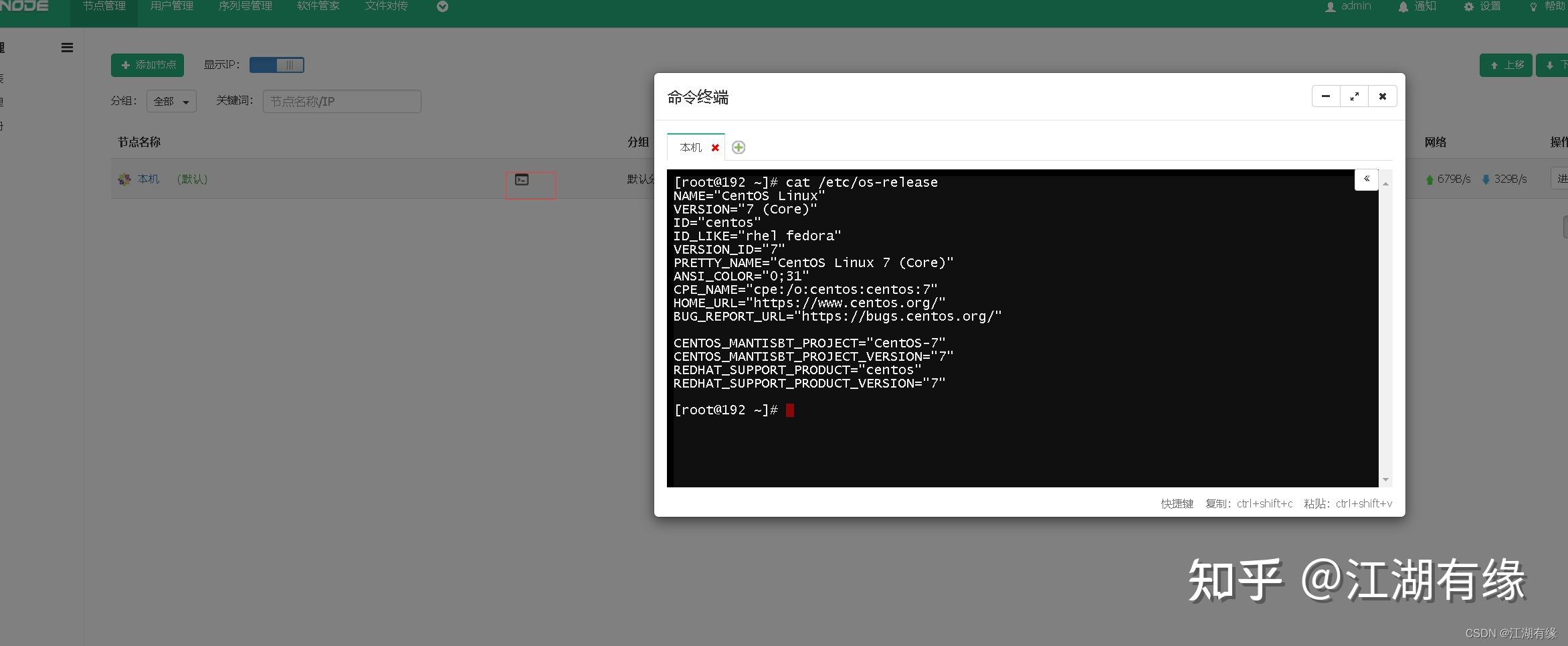The height and width of the screenshot is (646, 1568).
Task: Open the 通知 notification bell icon
Action: pos(1403,7)
